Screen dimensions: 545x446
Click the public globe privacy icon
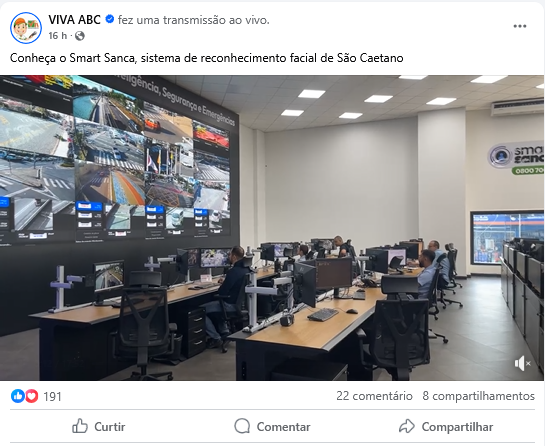(x=80, y=36)
